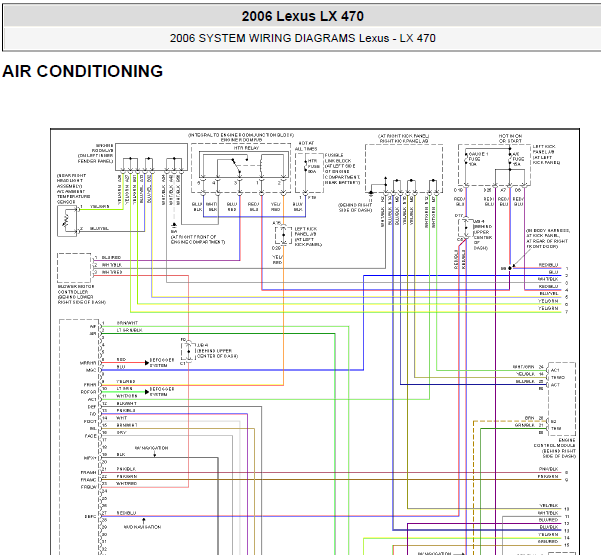Click the "RIGHT KICK PANEL J/B" label
601x555 pixels.
404,141
